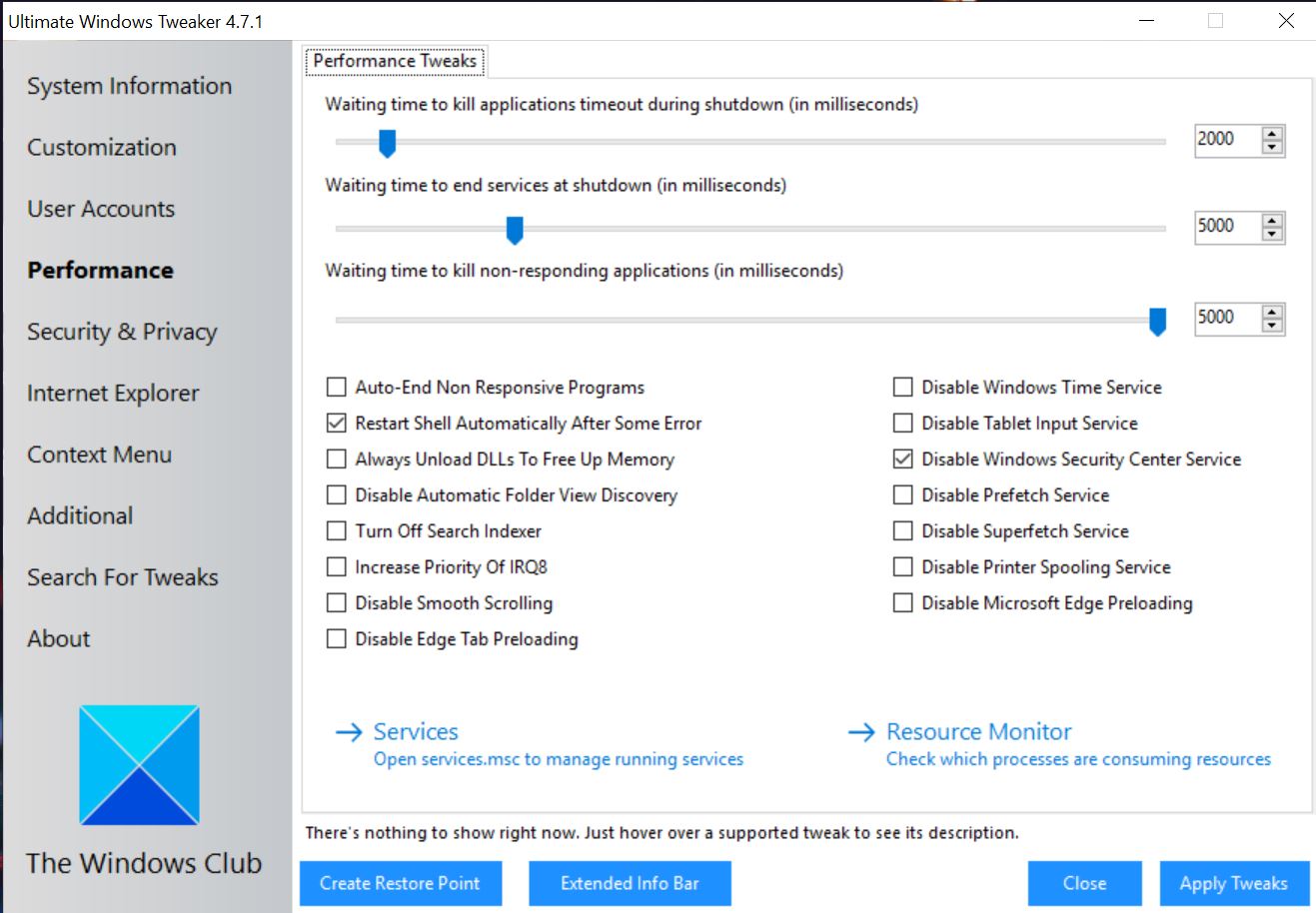Click 'Open services.msc to manage running services'

tap(559, 760)
